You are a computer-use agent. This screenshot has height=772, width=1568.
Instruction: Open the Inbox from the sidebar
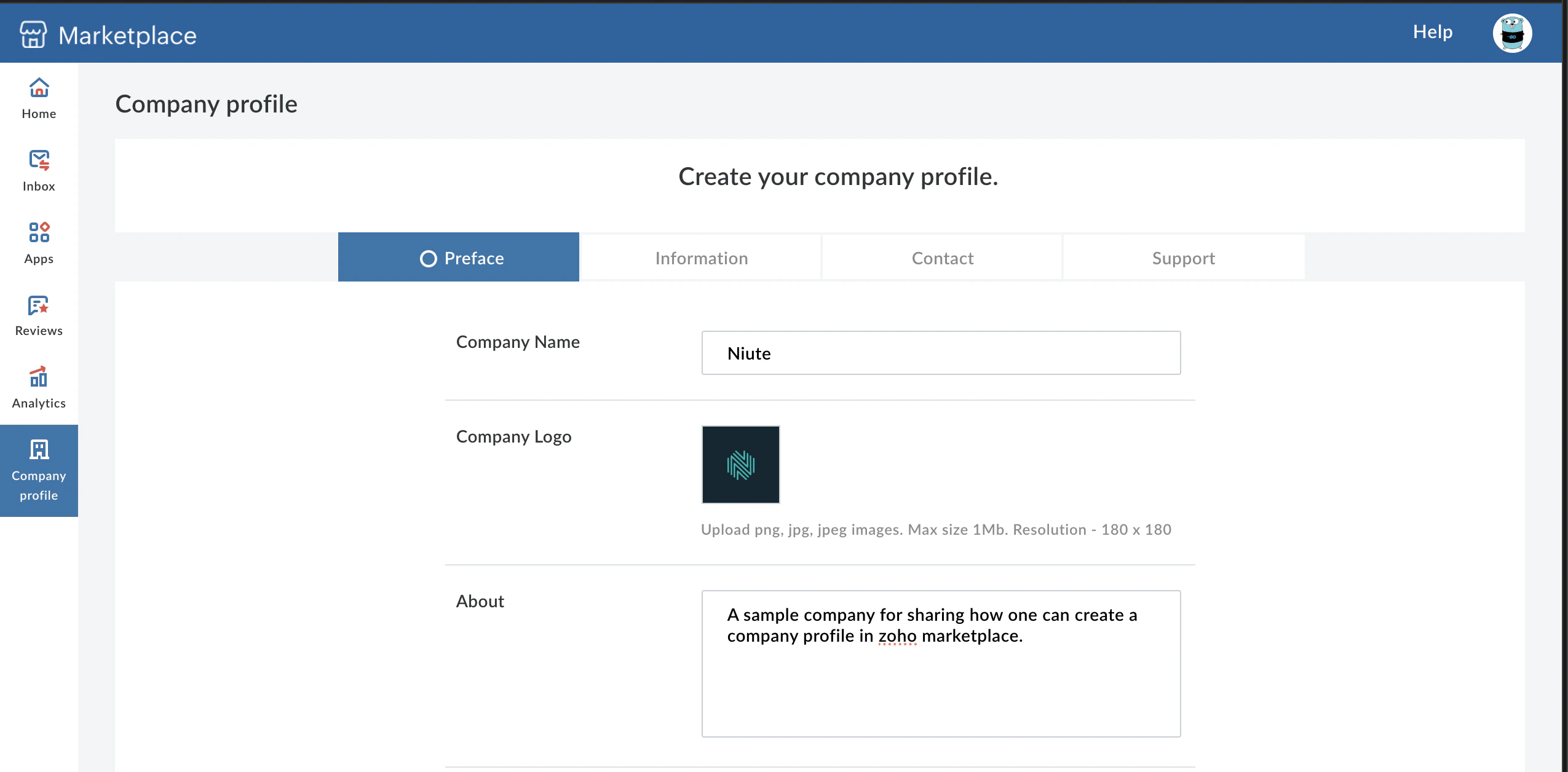[38, 170]
